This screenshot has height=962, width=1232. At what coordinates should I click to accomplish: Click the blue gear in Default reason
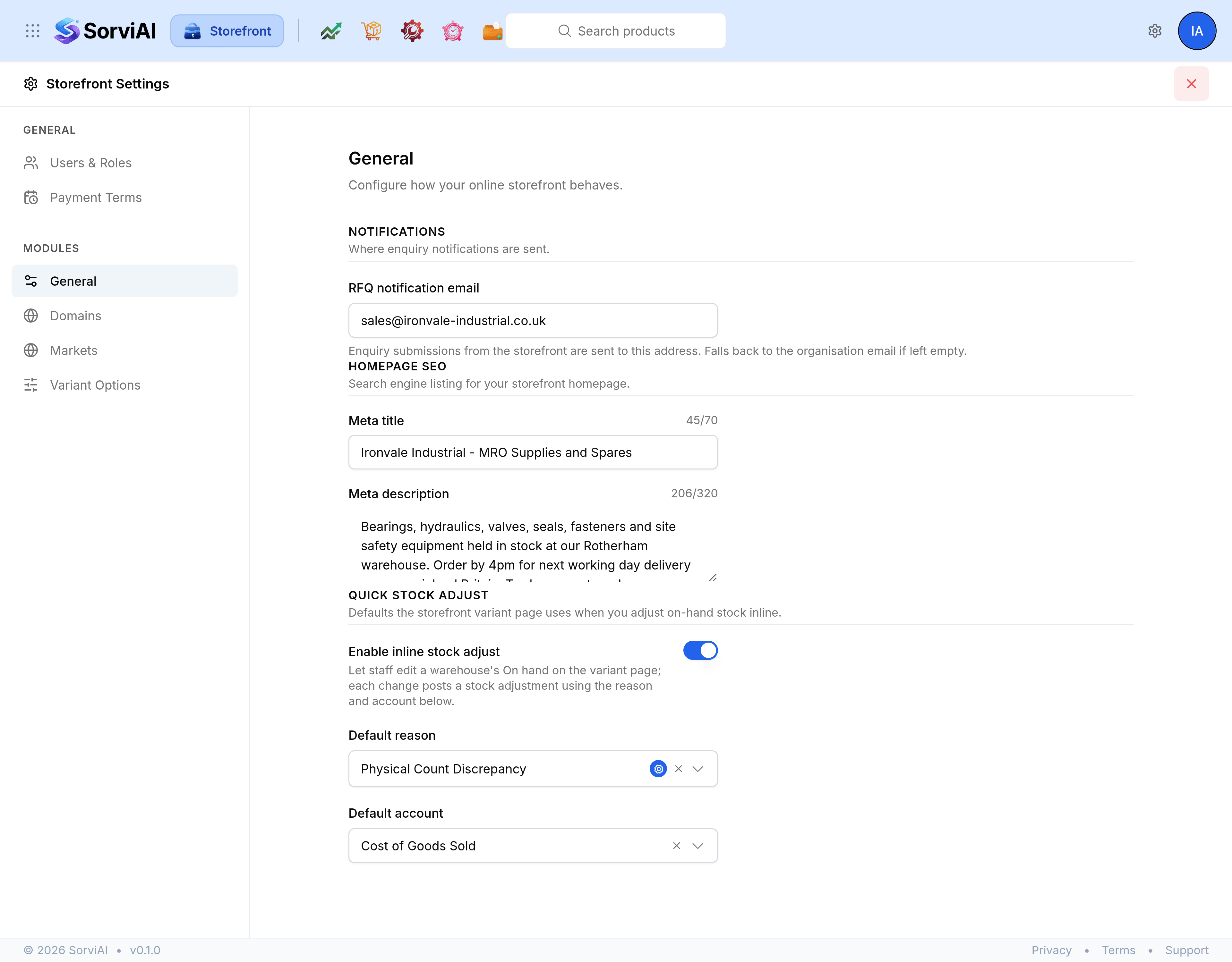[658, 769]
